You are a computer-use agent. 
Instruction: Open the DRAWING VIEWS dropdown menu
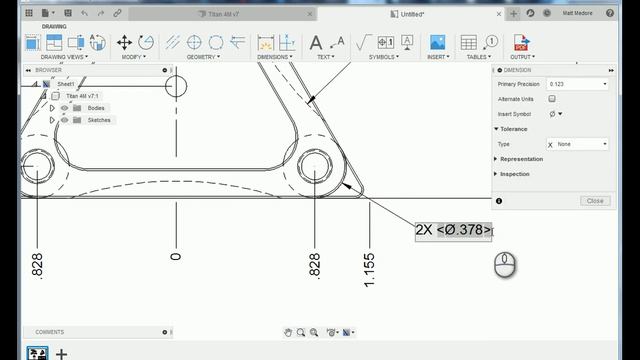[x=64, y=57]
